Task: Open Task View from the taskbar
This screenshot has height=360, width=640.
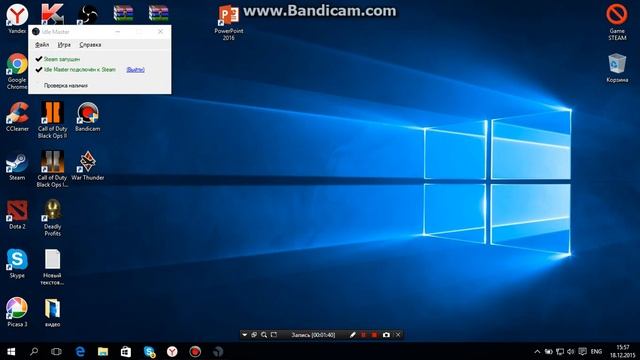Action: 56,351
